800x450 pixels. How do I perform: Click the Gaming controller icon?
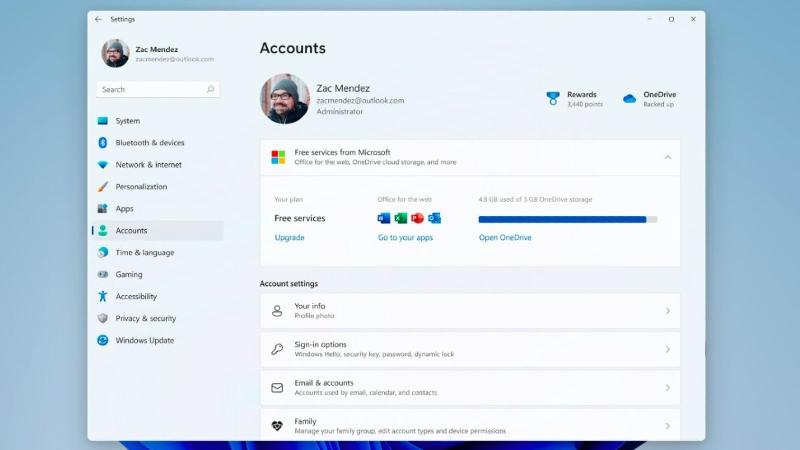pyautogui.click(x=103, y=274)
